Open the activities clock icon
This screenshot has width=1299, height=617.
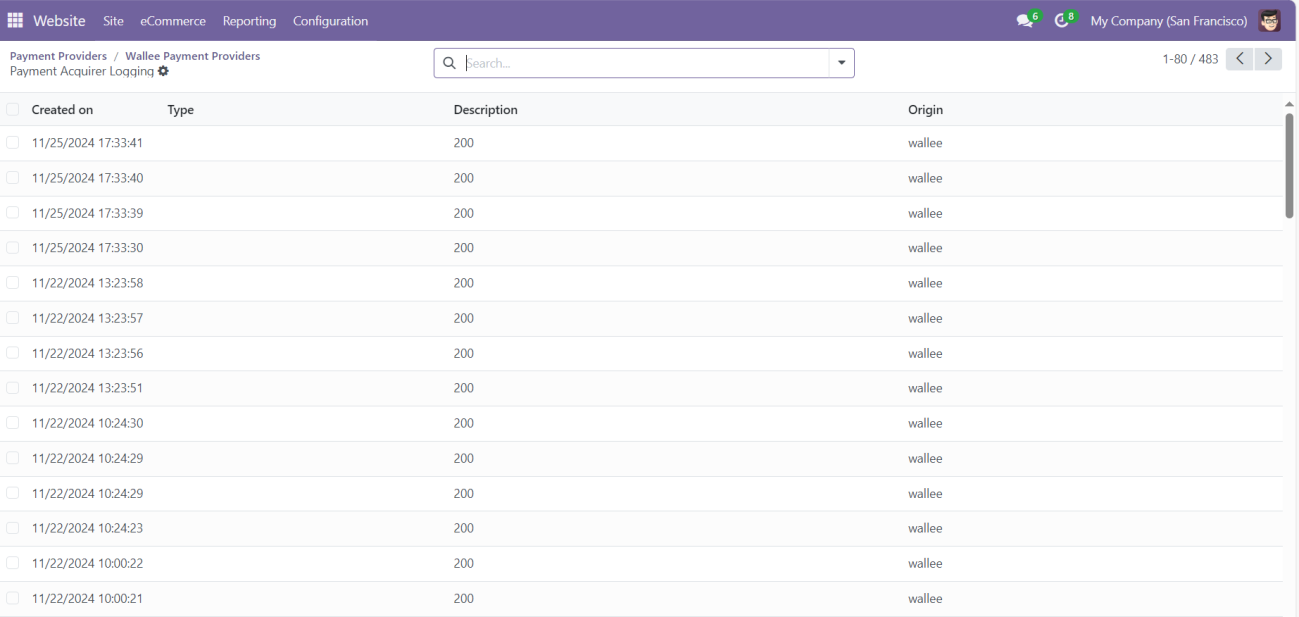[x=1061, y=21]
